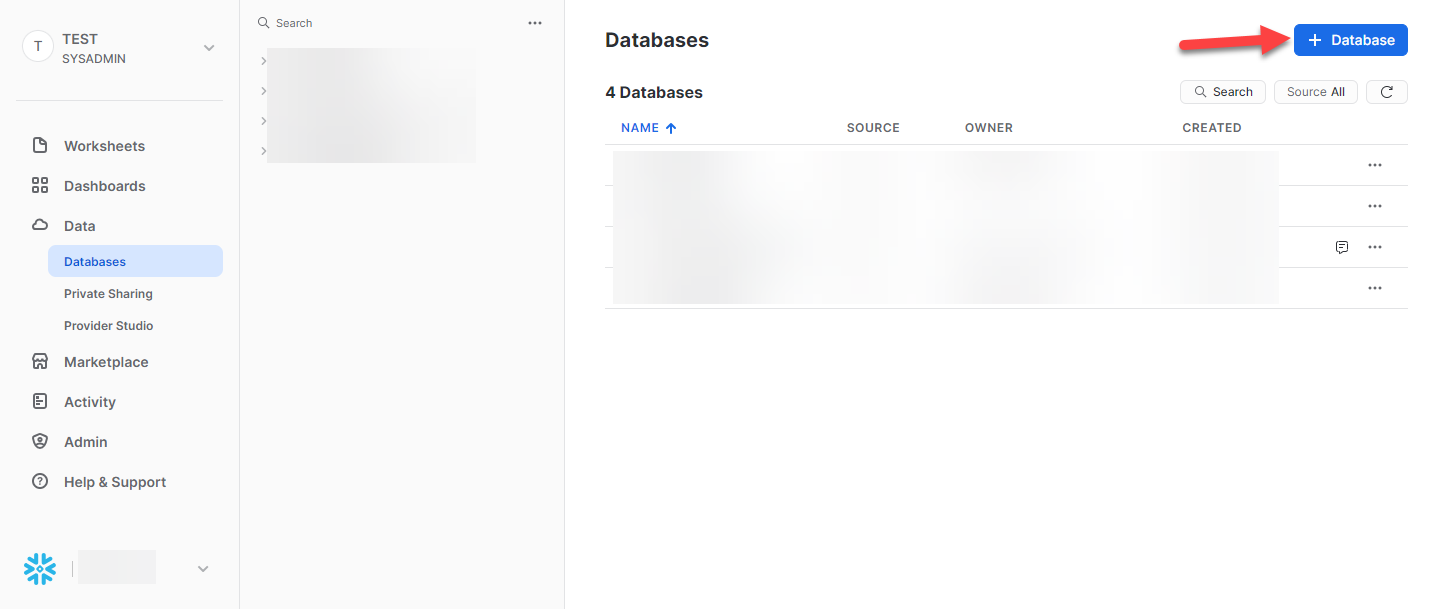Screen dimensions: 1445x609
Task: Click the Snowflake logo at bottom left
Action: (x=39, y=568)
